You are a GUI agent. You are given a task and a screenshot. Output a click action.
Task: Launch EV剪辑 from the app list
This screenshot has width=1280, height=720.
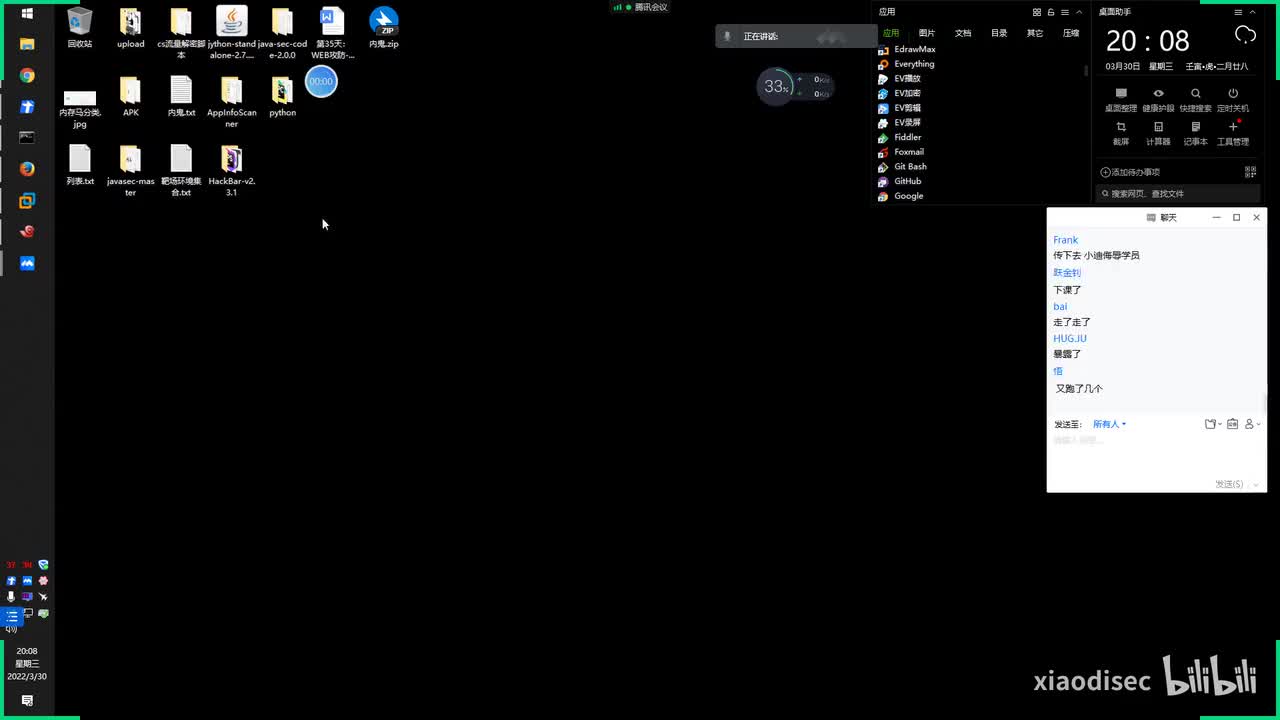899,108
